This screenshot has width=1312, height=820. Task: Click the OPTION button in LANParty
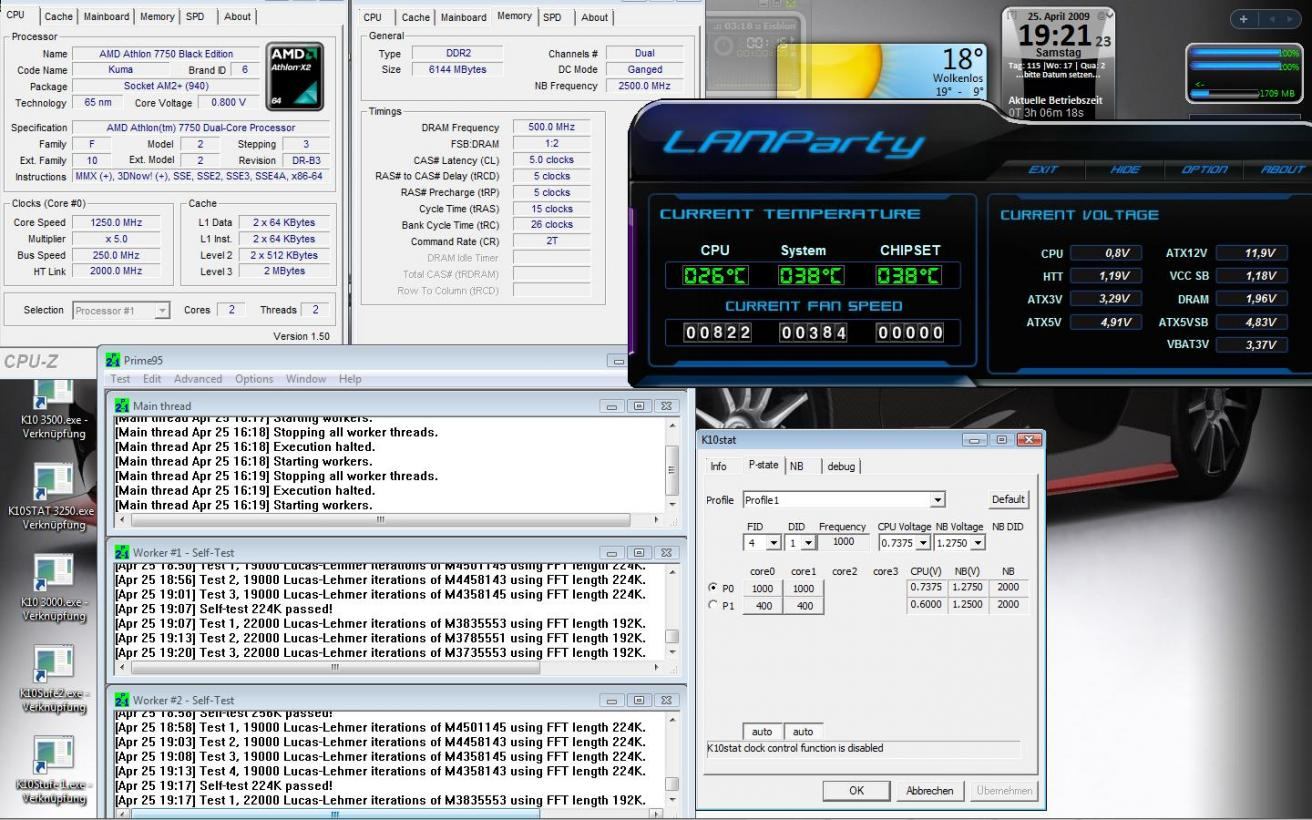tap(1205, 170)
